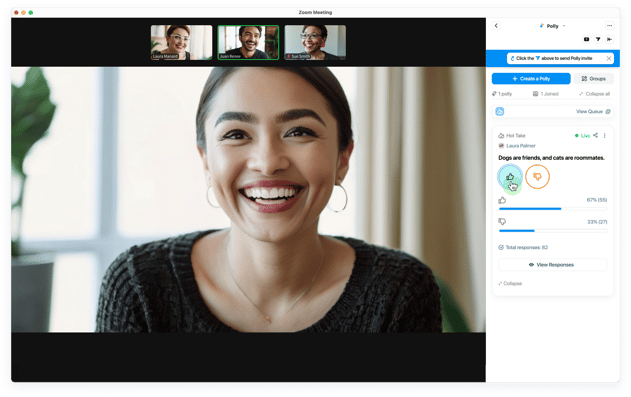
Task: Open the three-dots more options button at top
Action: [609, 26]
